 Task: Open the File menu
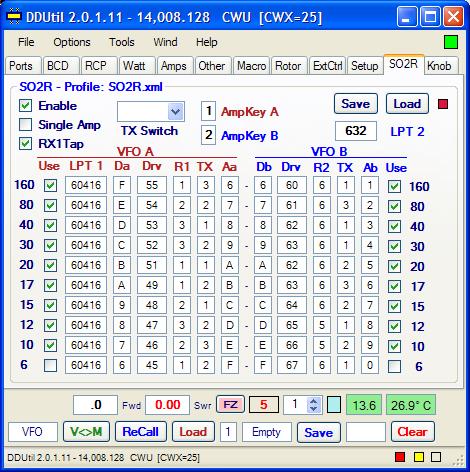26,42
